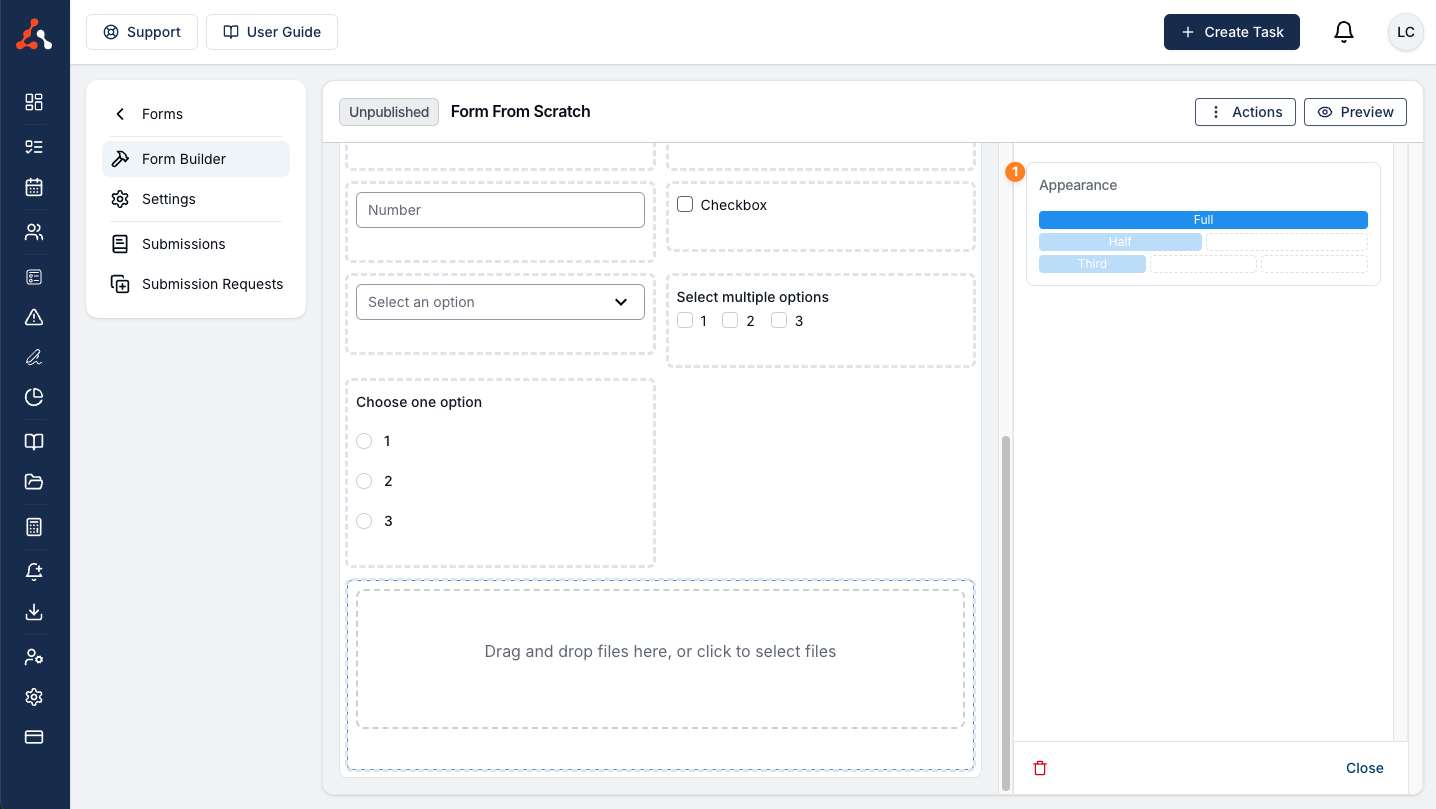
Task: Open the gear settings icon in sidebar
Action: point(34,697)
